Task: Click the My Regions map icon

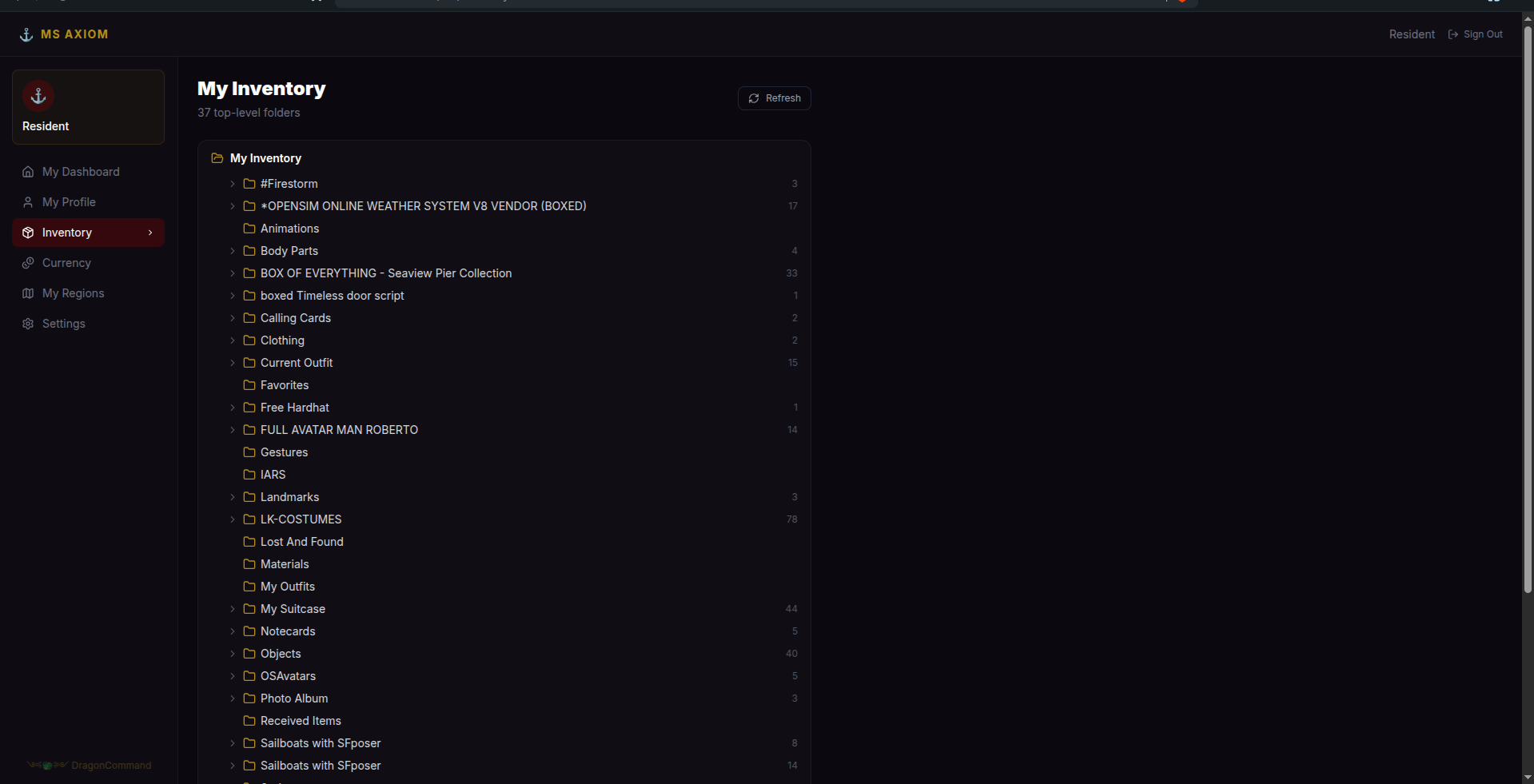Action: 28,293
